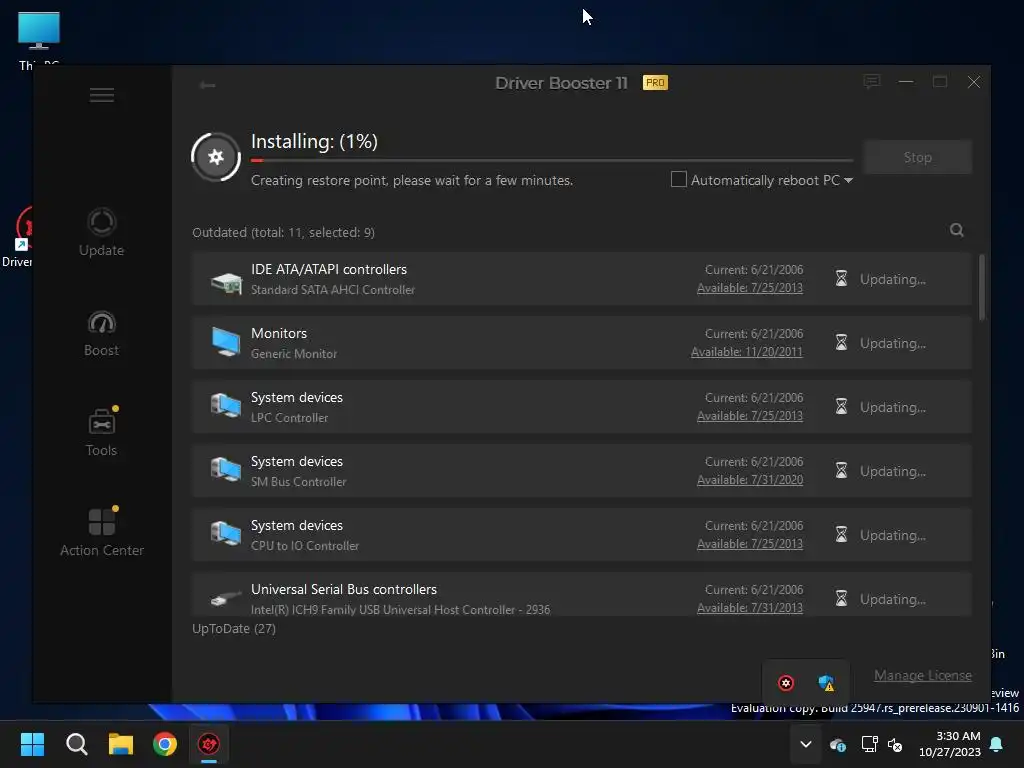Click the Stop button

pos(918,157)
